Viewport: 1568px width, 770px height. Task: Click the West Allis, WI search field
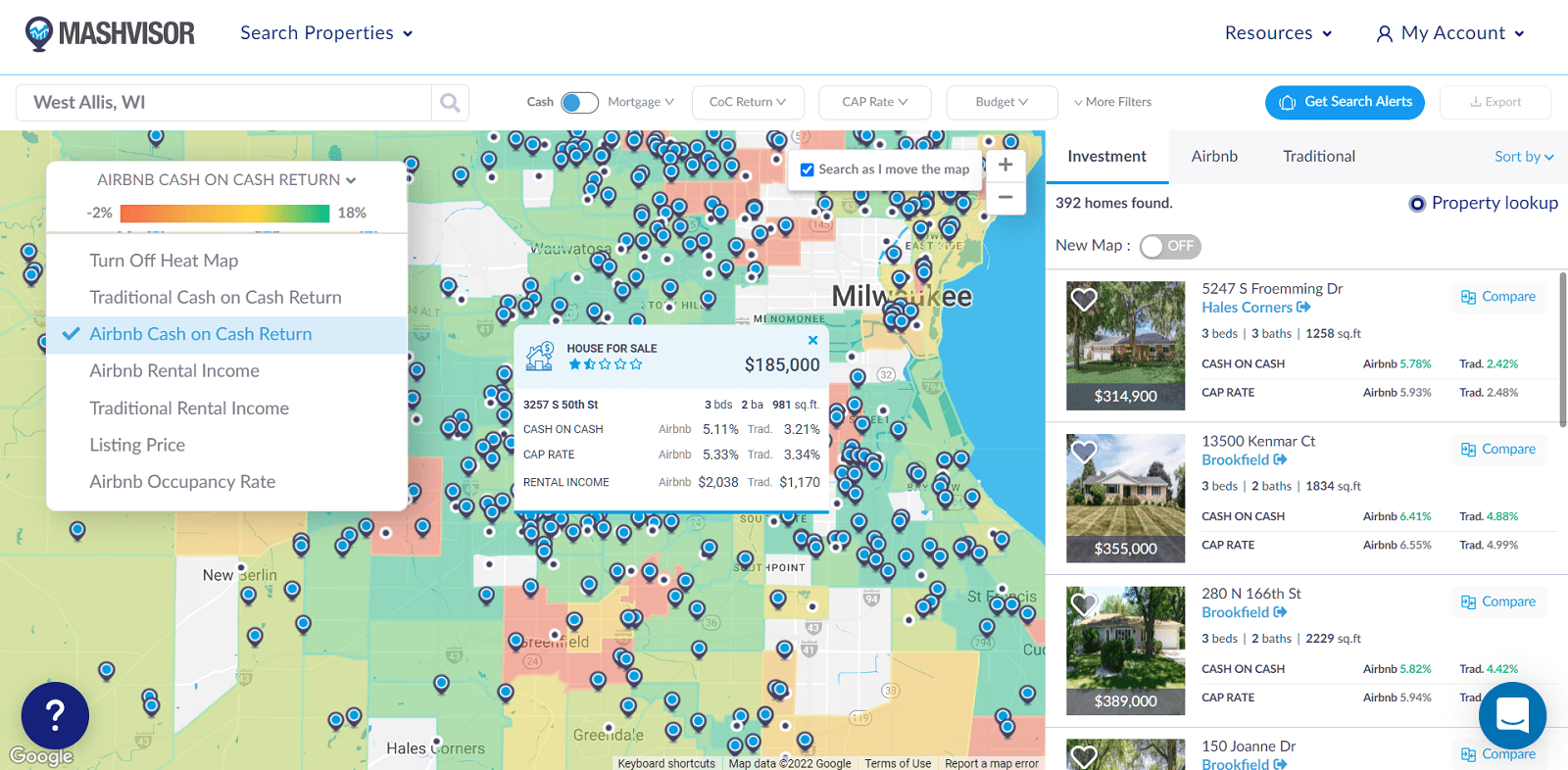pyautogui.click(x=223, y=103)
